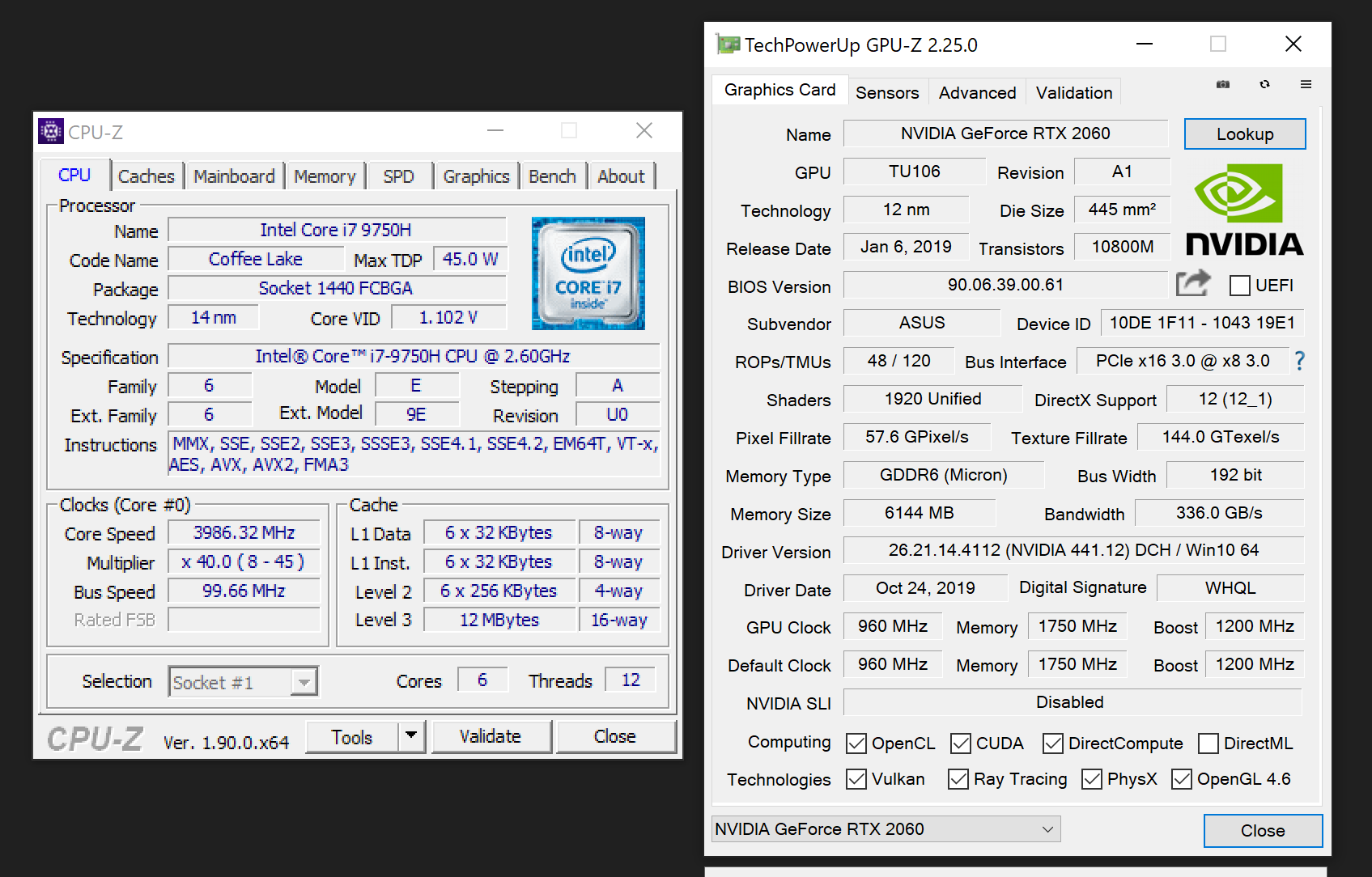Open the Bench tab

pyautogui.click(x=553, y=176)
